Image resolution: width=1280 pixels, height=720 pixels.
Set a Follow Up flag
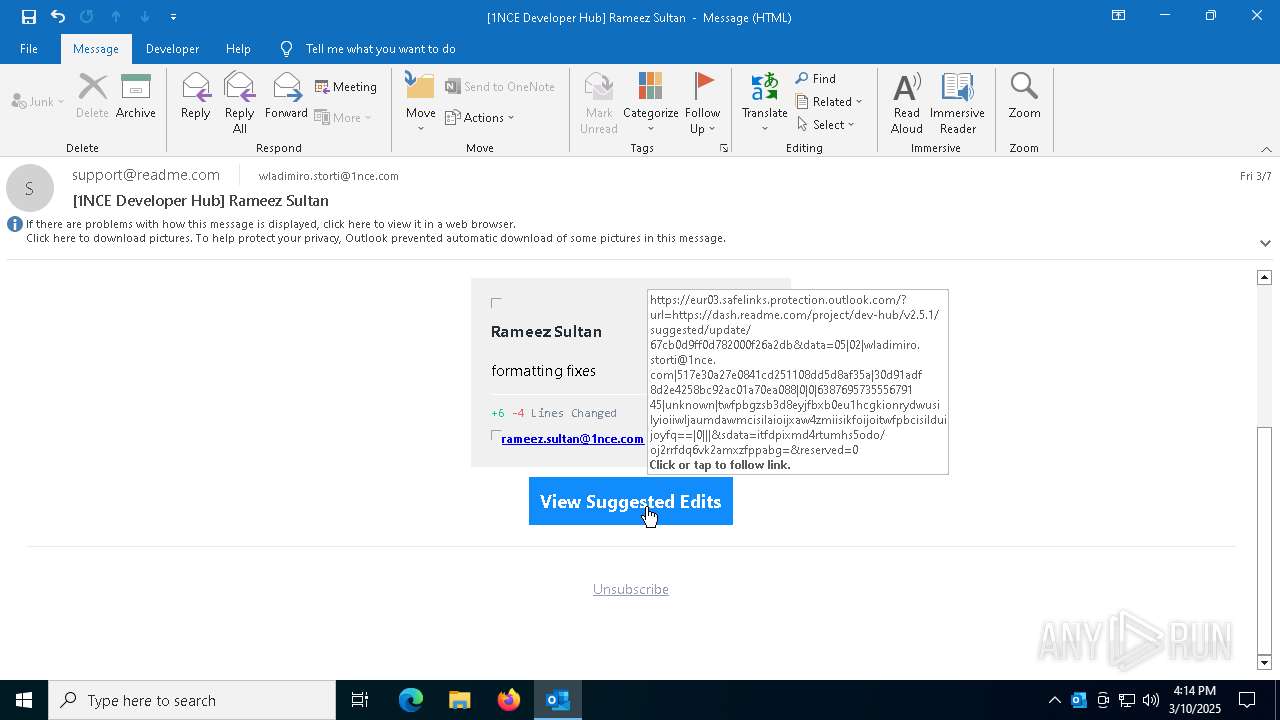[x=703, y=102]
